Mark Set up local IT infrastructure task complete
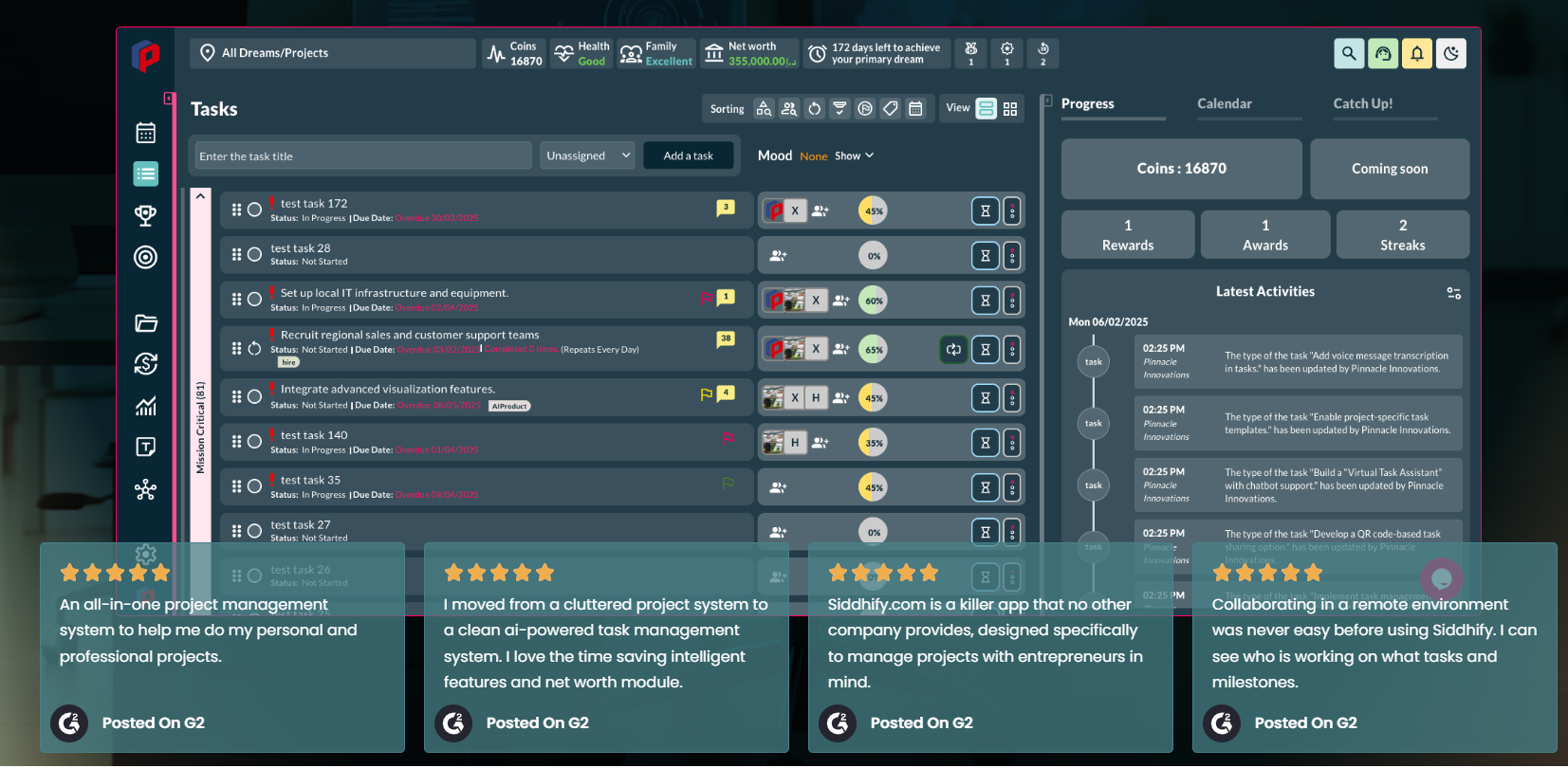Screen dimensions: 1568x768 (254, 299)
